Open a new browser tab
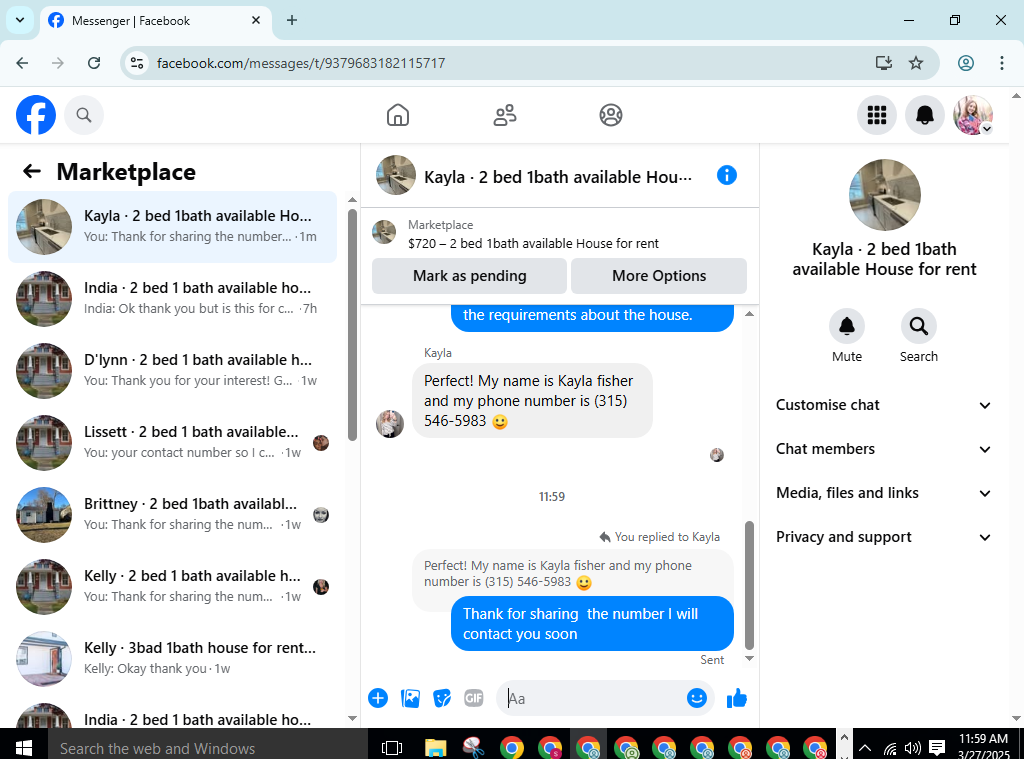The height and width of the screenshot is (759, 1024). (x=292, y=20)
